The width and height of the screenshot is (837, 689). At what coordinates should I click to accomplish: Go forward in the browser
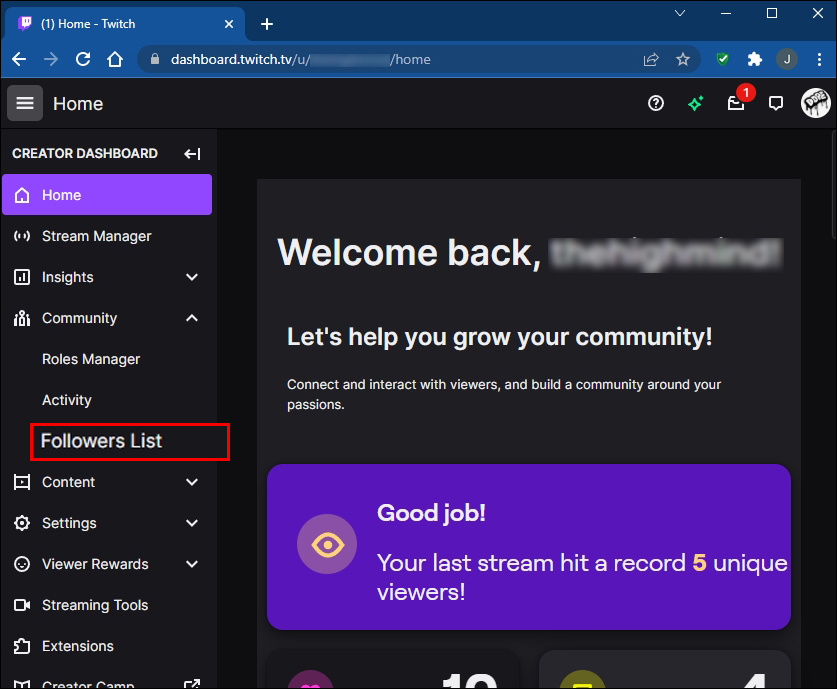point(51,59)
